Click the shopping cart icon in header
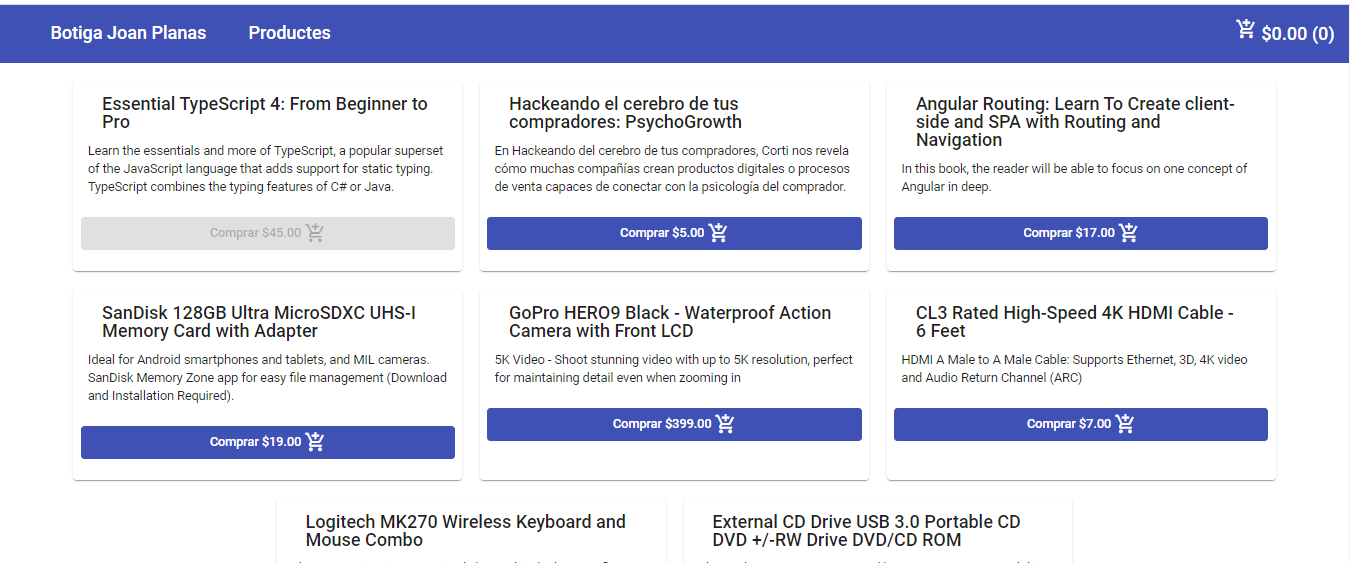The width and height of the screenshot is (1350, 563). point(1246,30)
